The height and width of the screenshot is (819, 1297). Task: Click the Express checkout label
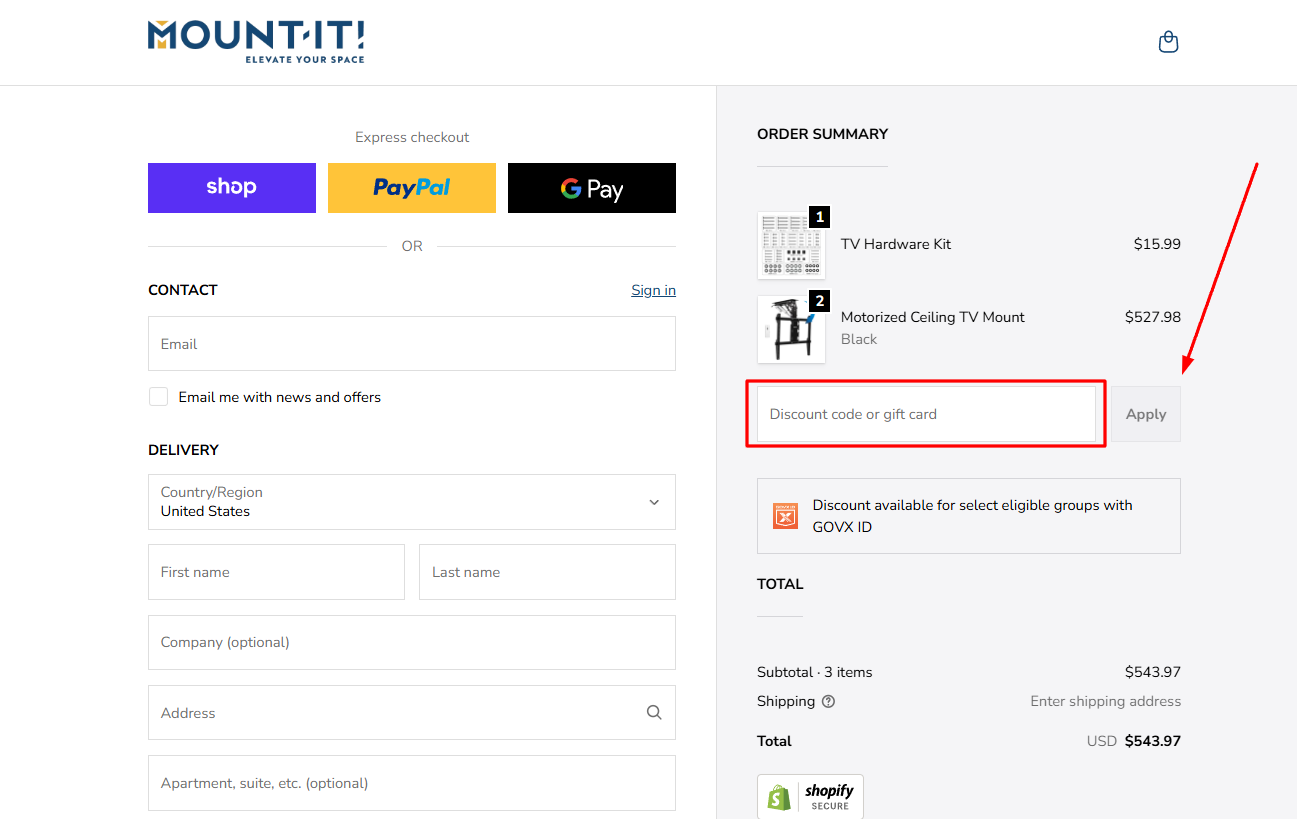[412, 137]
